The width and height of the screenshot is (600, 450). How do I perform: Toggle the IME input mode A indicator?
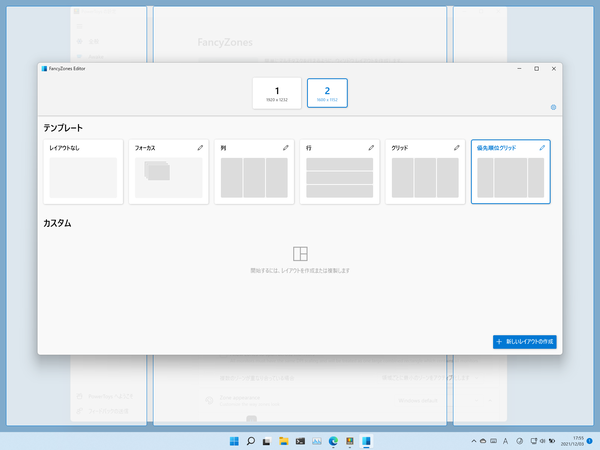click(505, 441)
